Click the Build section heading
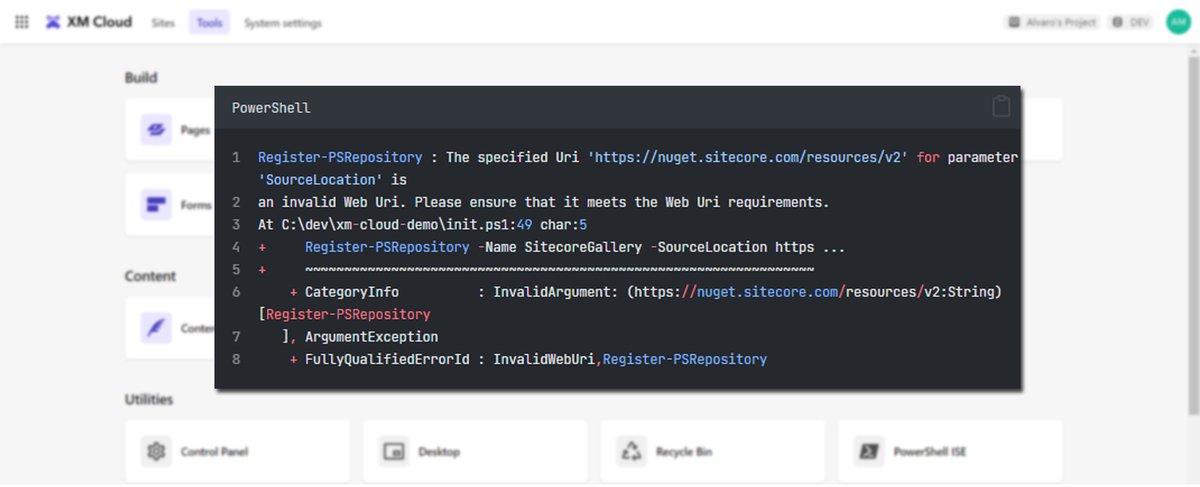The image size is (1200, 487). [x=141, y=77]
